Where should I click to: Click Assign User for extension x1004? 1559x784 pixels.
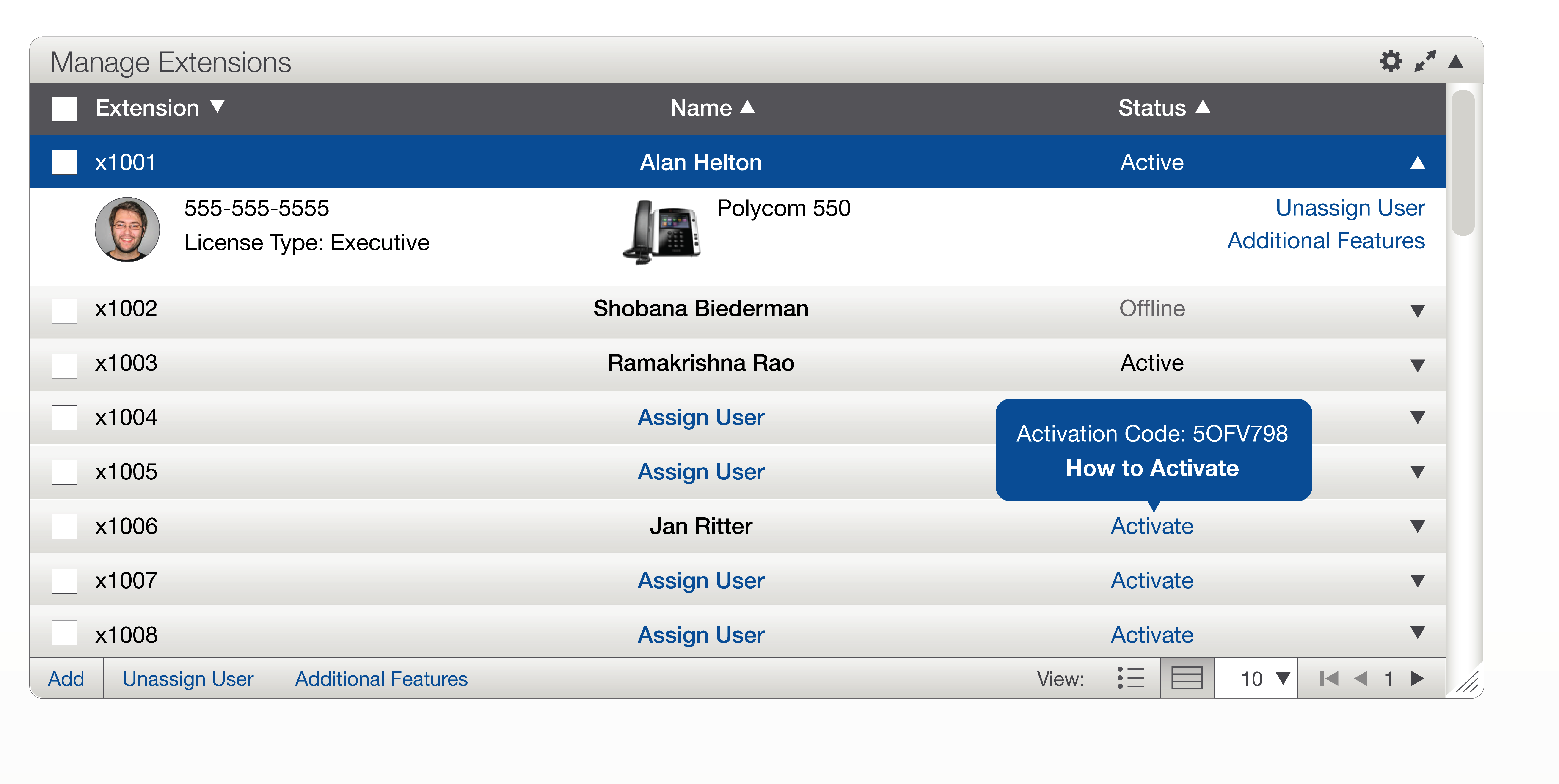[x=701, y=417]
